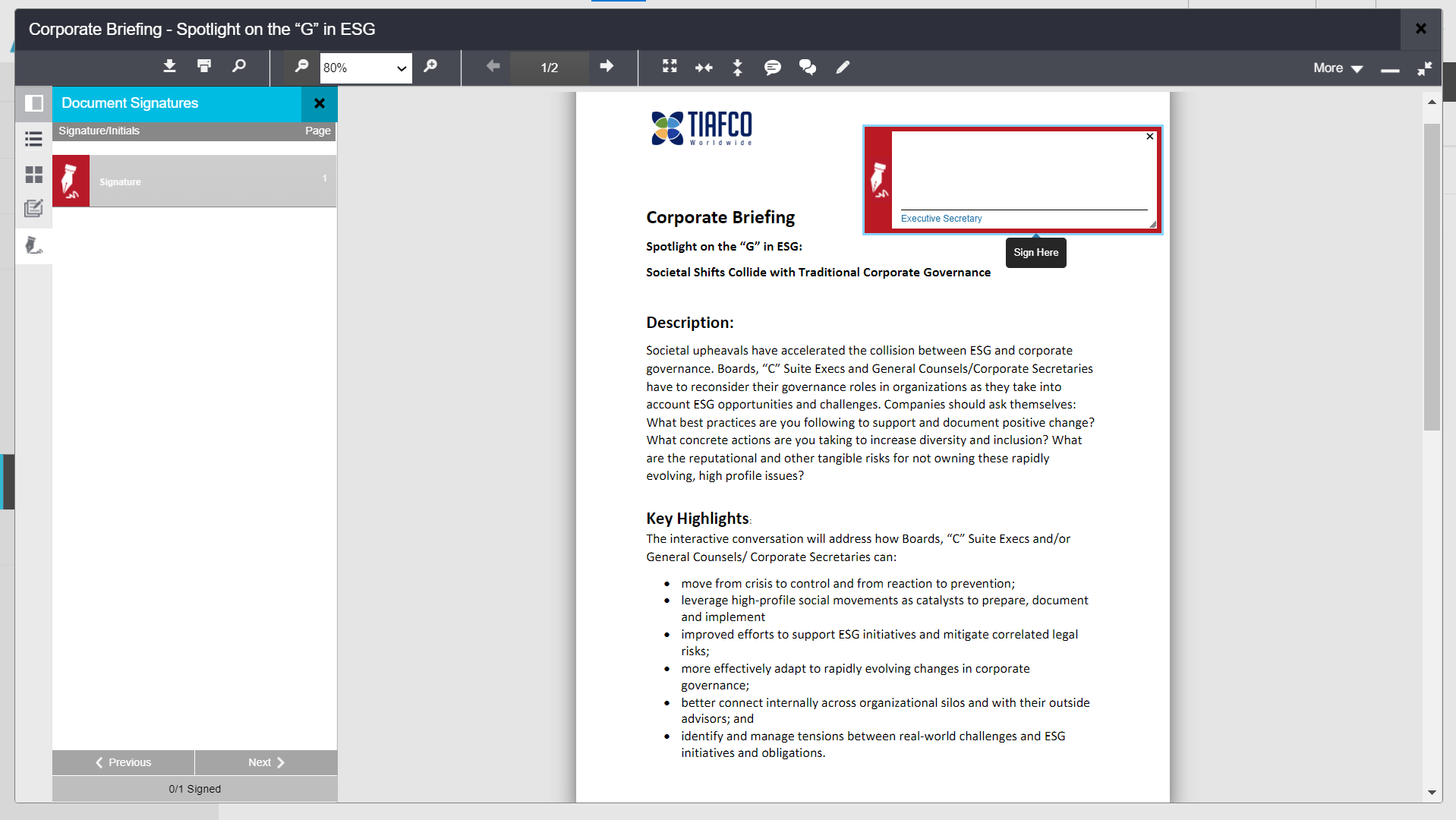The width and height of the screenshot is (1456, 820).
Task: Click the fit to height icon
Action: (737, 68)
